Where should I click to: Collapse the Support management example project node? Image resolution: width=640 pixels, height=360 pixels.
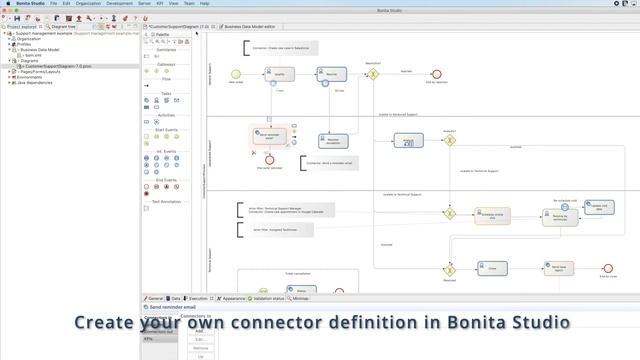tap(4, 33)
